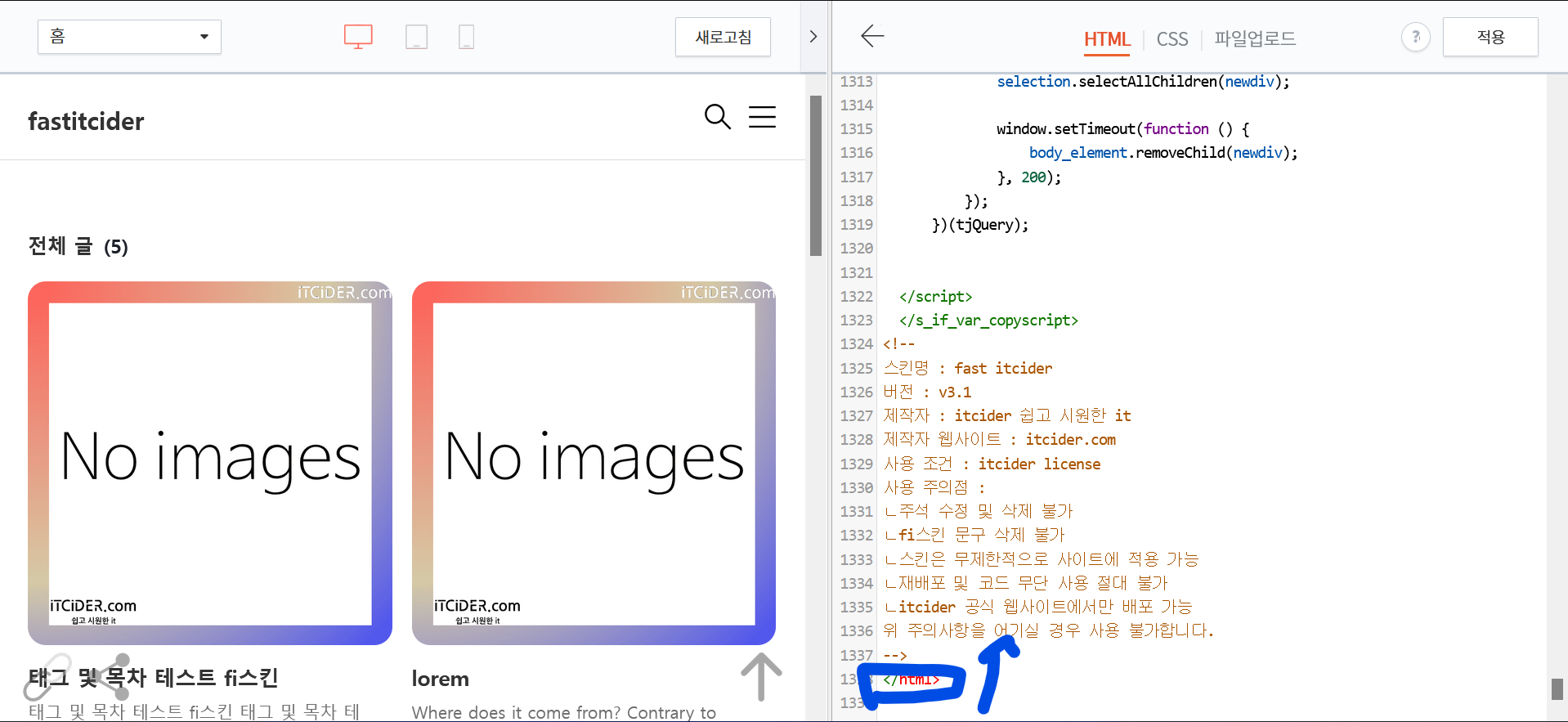Viewport: 1568px width, 722px height.
Task: Click line number 1320 in the gutter
Action: [x=856, y=248]
